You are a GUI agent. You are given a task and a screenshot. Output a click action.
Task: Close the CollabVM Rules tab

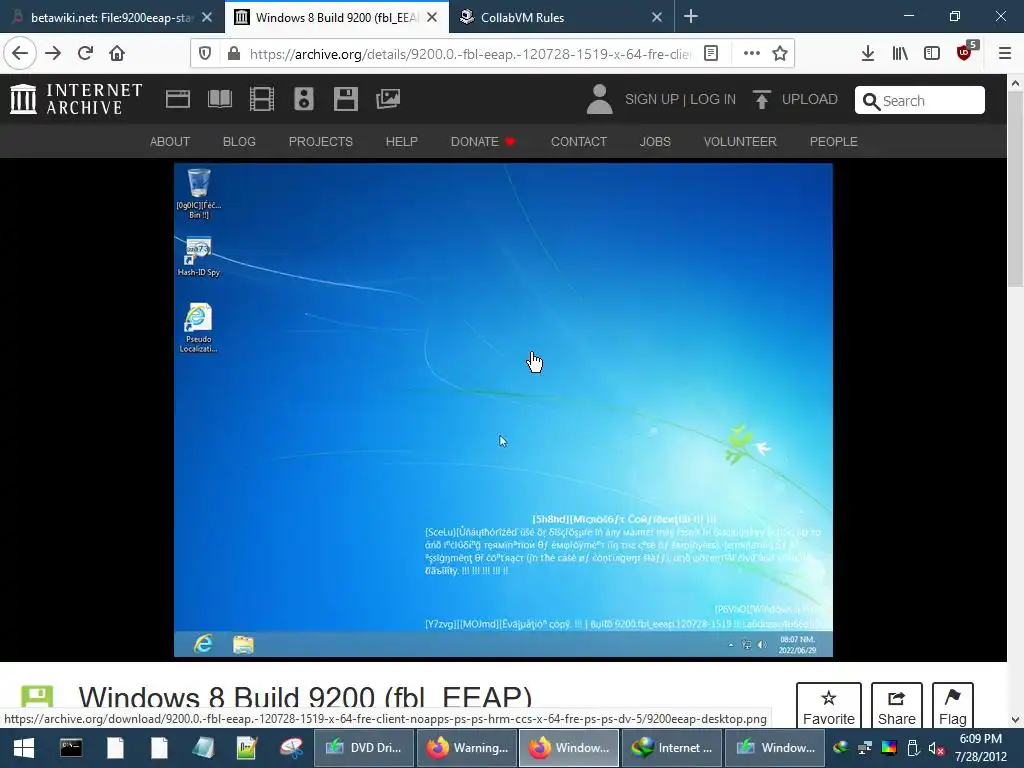(657, 18)
